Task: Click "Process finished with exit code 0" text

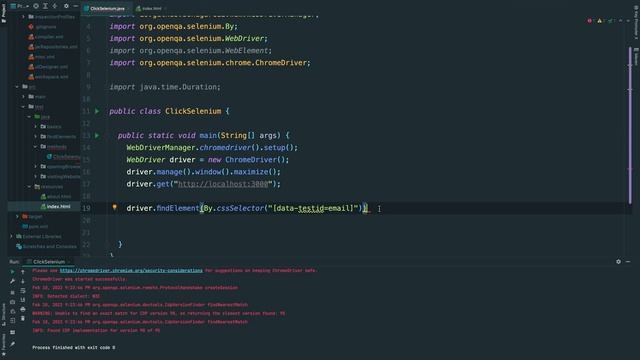Action: tap(73, 347)
